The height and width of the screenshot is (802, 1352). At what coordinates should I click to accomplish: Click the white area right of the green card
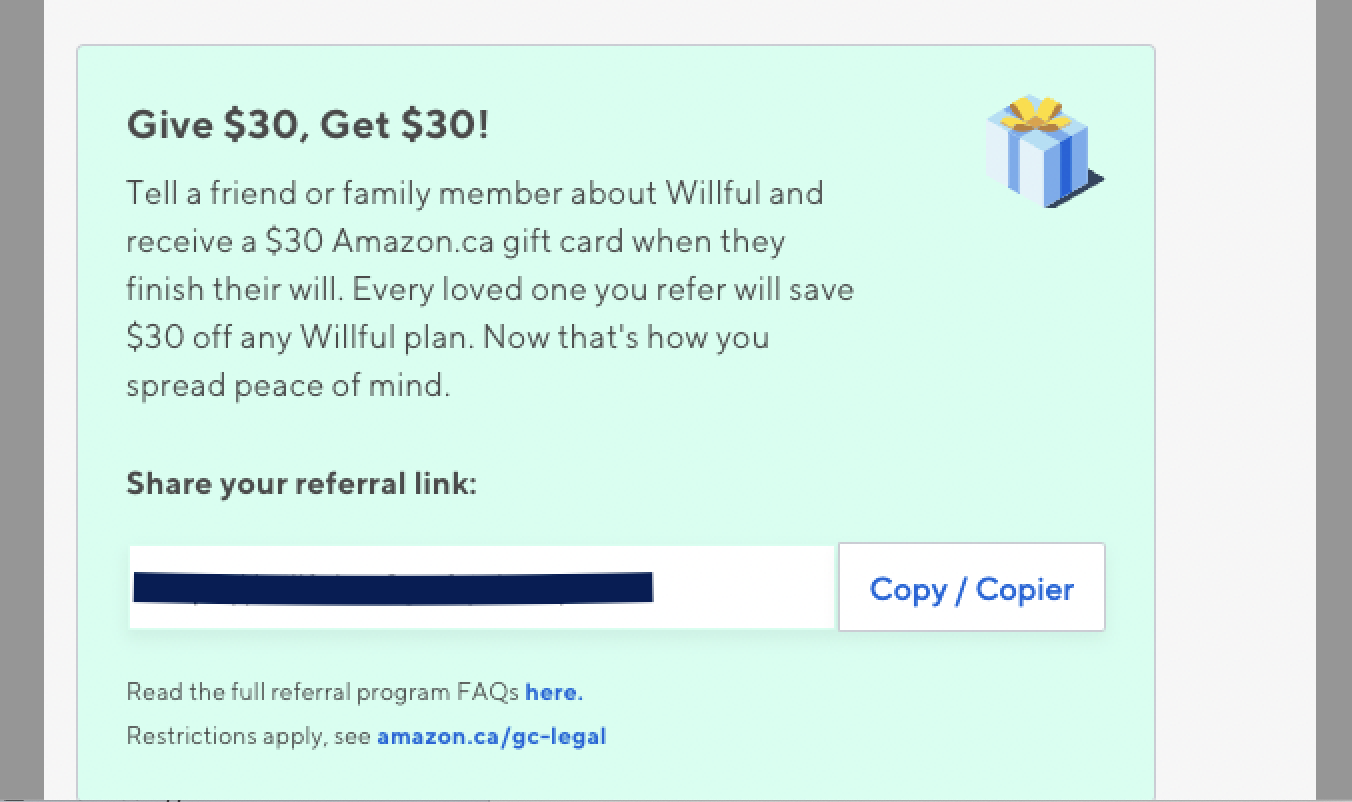point(1234,400)
